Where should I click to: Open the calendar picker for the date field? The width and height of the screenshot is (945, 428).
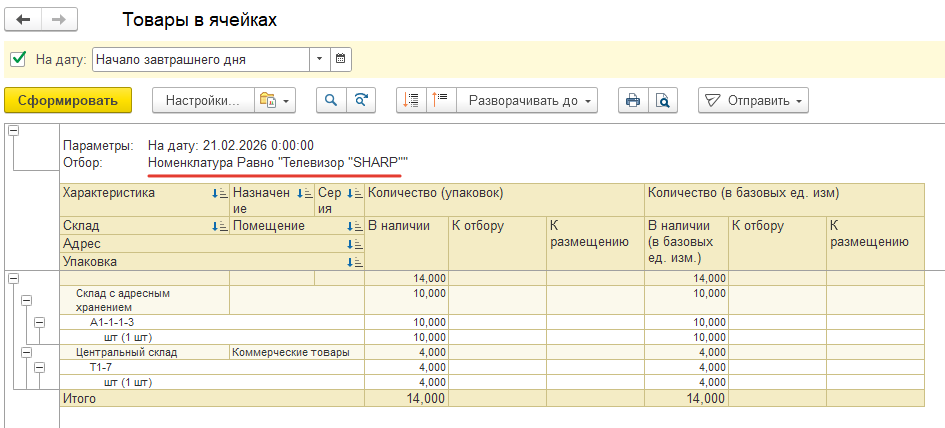click(341, 59)
